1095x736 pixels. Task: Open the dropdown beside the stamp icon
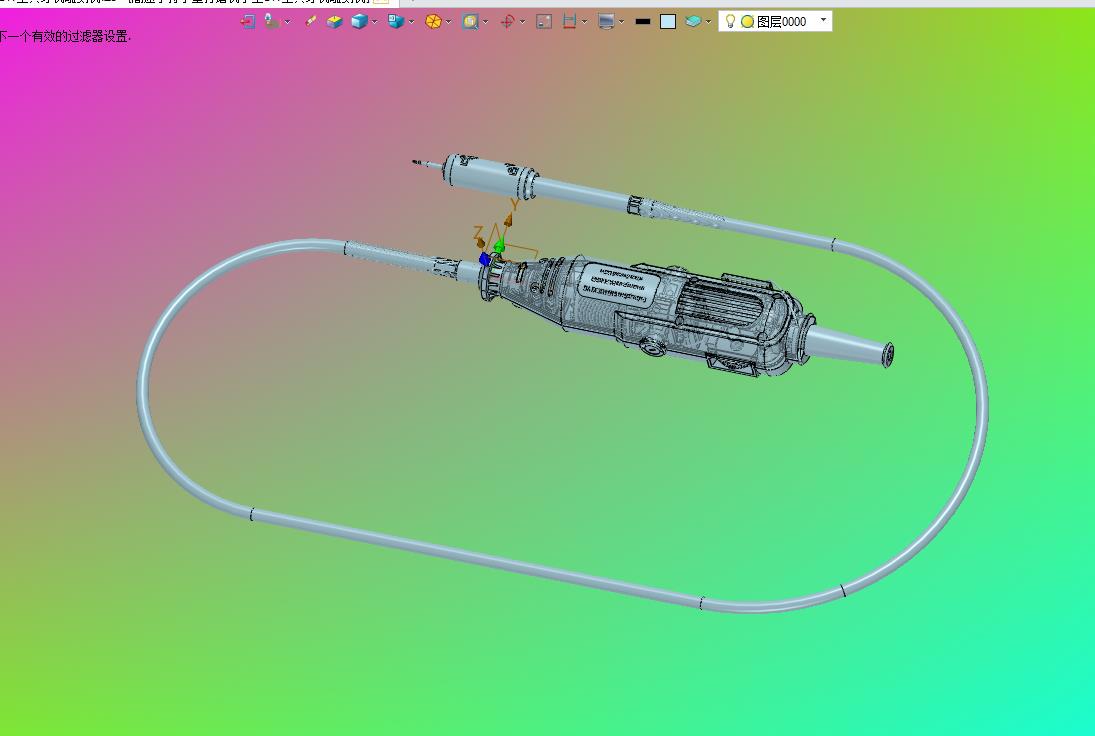coord(287,22)
